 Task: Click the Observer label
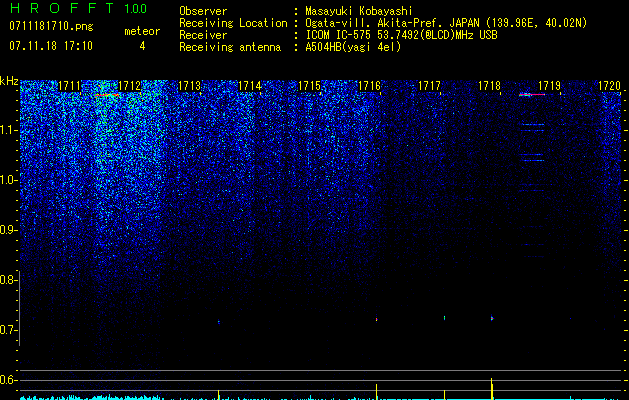pyautogui.click(x=203, y=11)
